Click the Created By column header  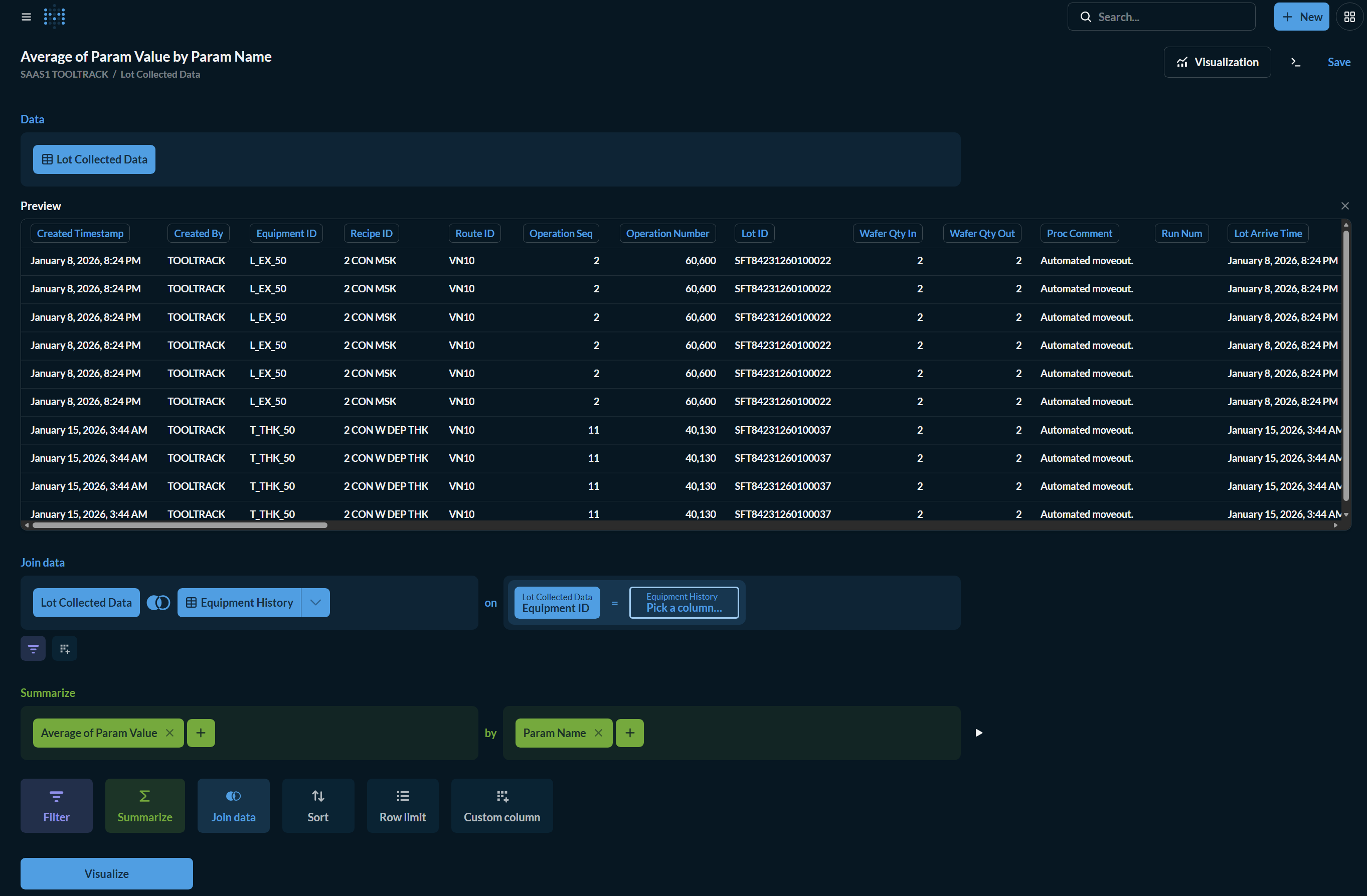[x=198, y=233]
